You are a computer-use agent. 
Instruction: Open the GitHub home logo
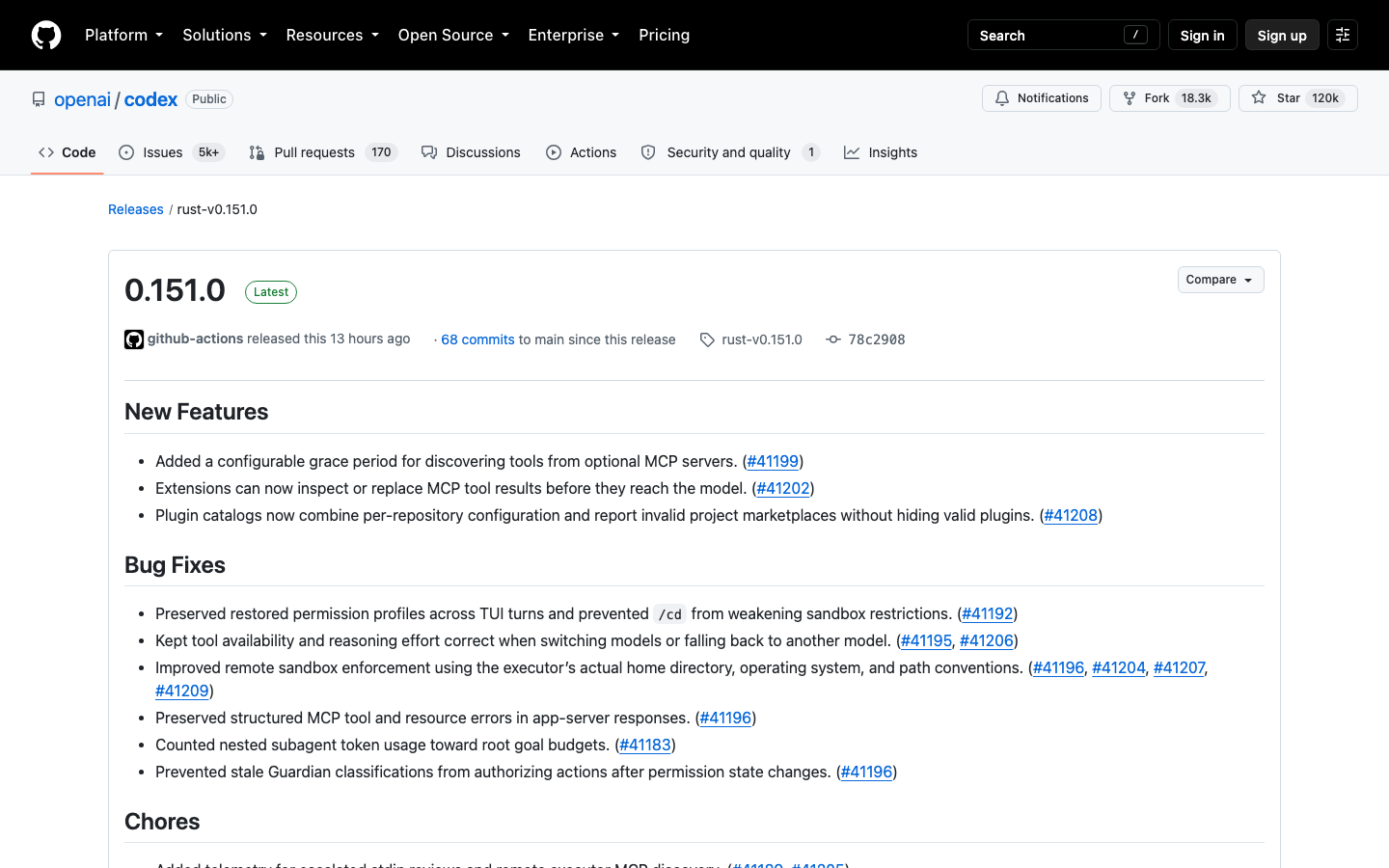tap(46, 35)
